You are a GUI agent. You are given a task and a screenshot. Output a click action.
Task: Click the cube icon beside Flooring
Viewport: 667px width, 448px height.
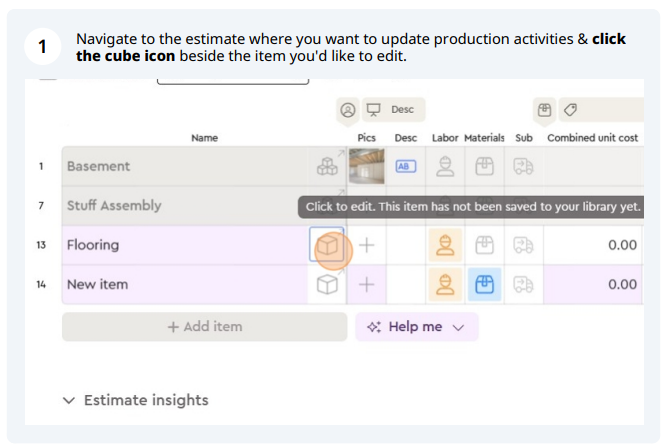[327, 245]
